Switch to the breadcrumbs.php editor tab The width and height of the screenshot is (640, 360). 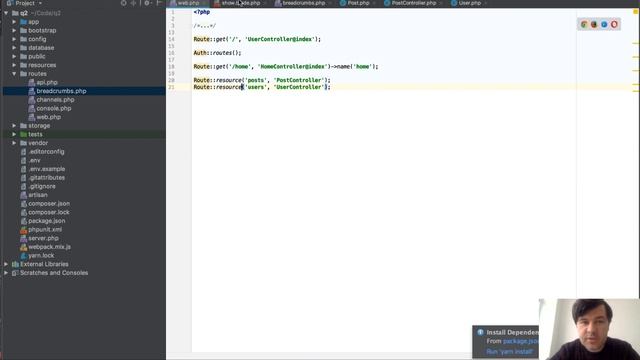(x=303, y=3)
